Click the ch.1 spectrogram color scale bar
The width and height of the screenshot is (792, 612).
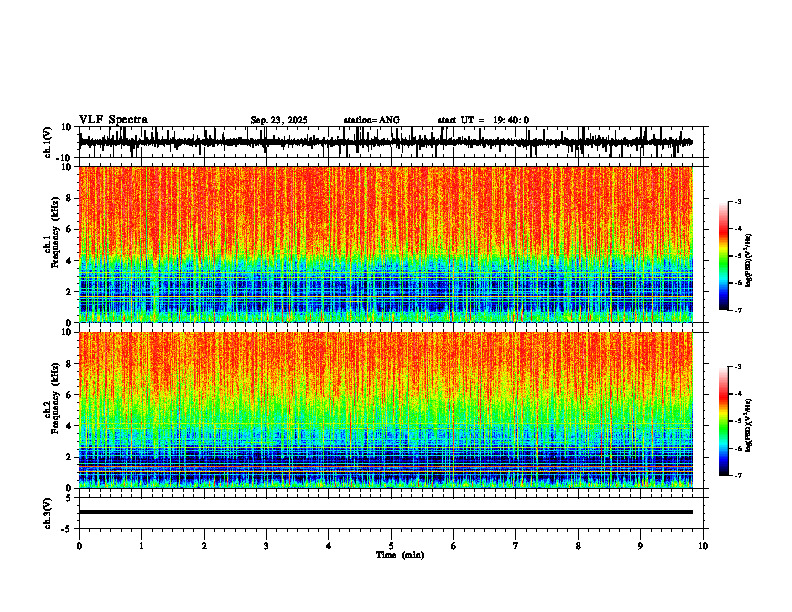click(x=723, y=256)
